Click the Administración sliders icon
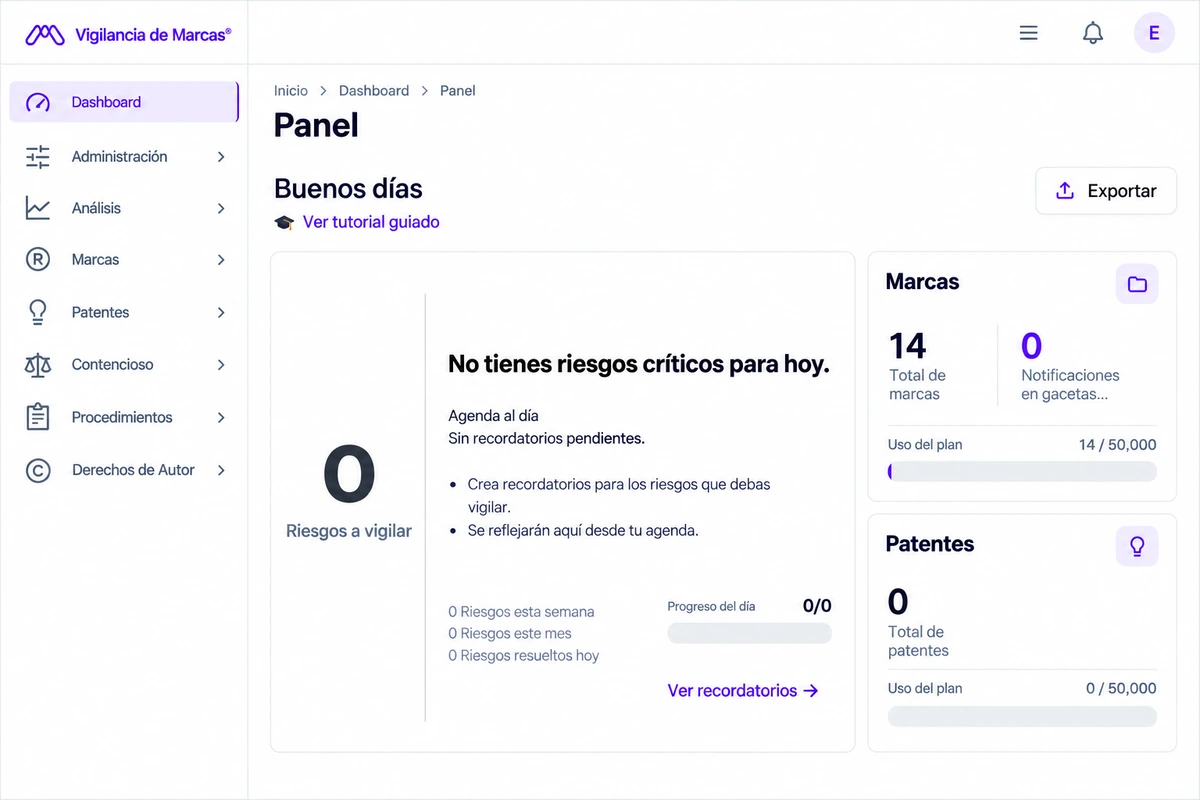Image resolution: width=1200 pixels, height=800 pixels. pos(38,157)
